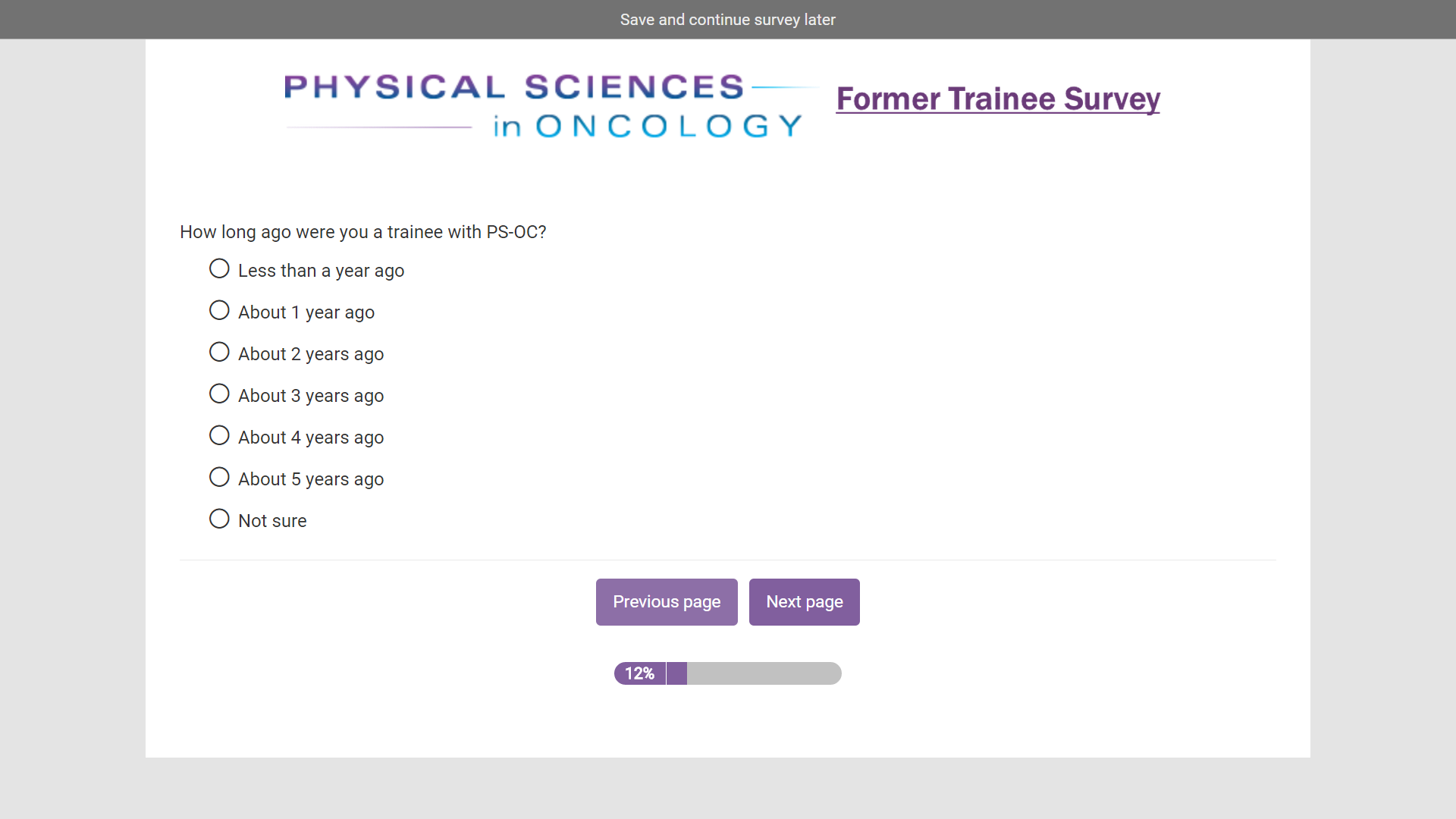This screenshot has height=819, width=1456.
Task: Click the "How long ago" question text
Action: 362,232
